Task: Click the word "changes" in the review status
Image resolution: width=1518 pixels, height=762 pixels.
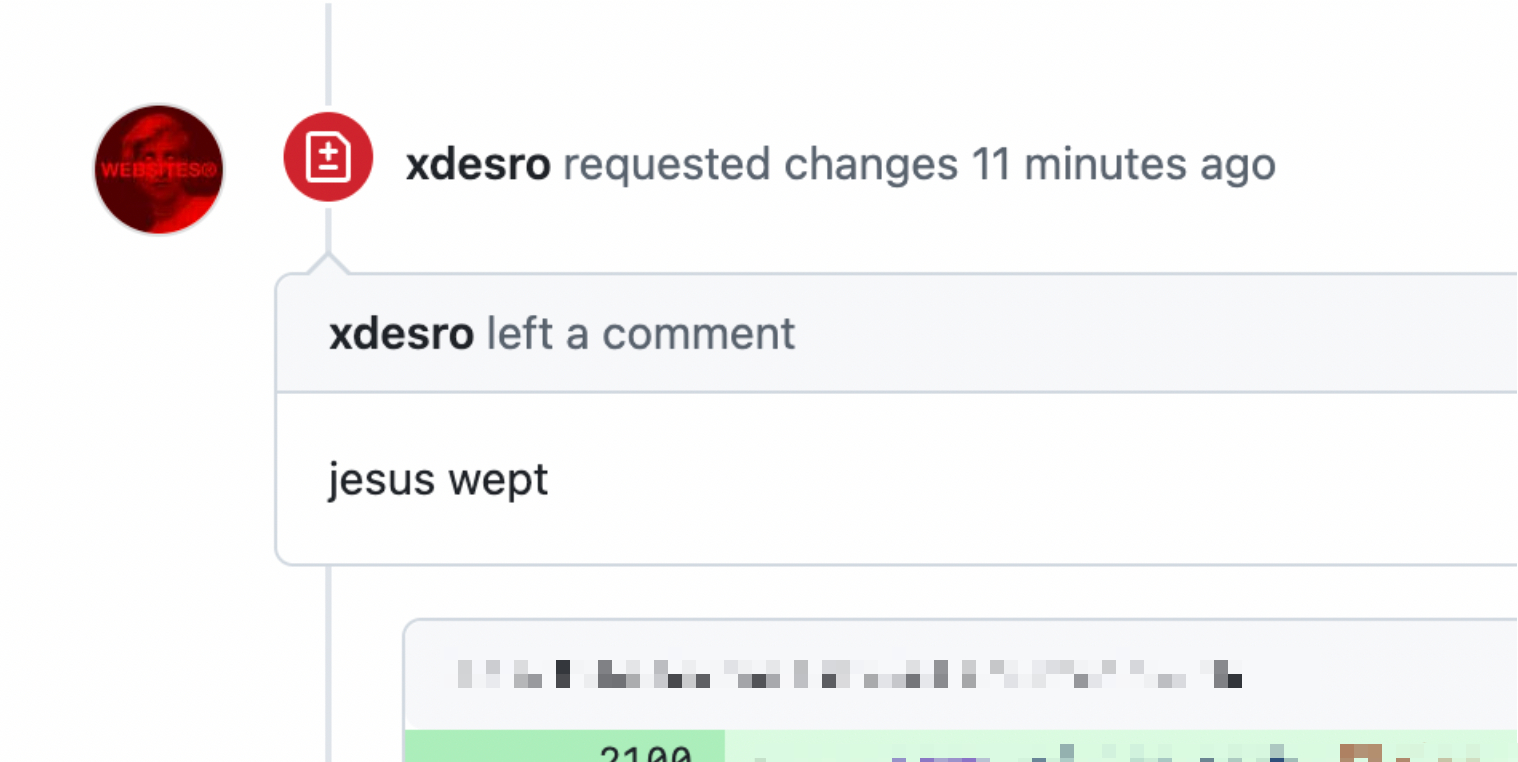Action: point(870,165)
